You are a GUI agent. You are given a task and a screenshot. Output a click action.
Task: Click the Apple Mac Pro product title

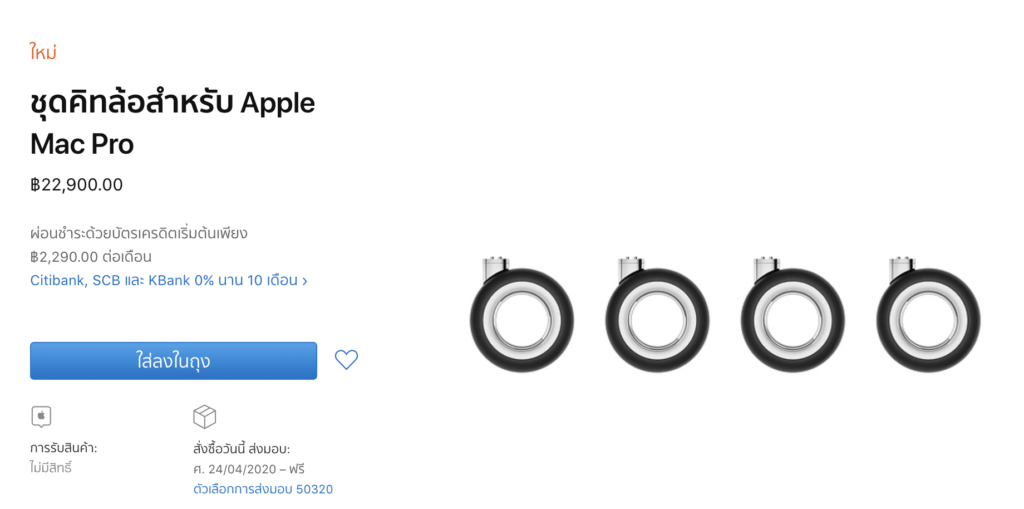(172, 123)
